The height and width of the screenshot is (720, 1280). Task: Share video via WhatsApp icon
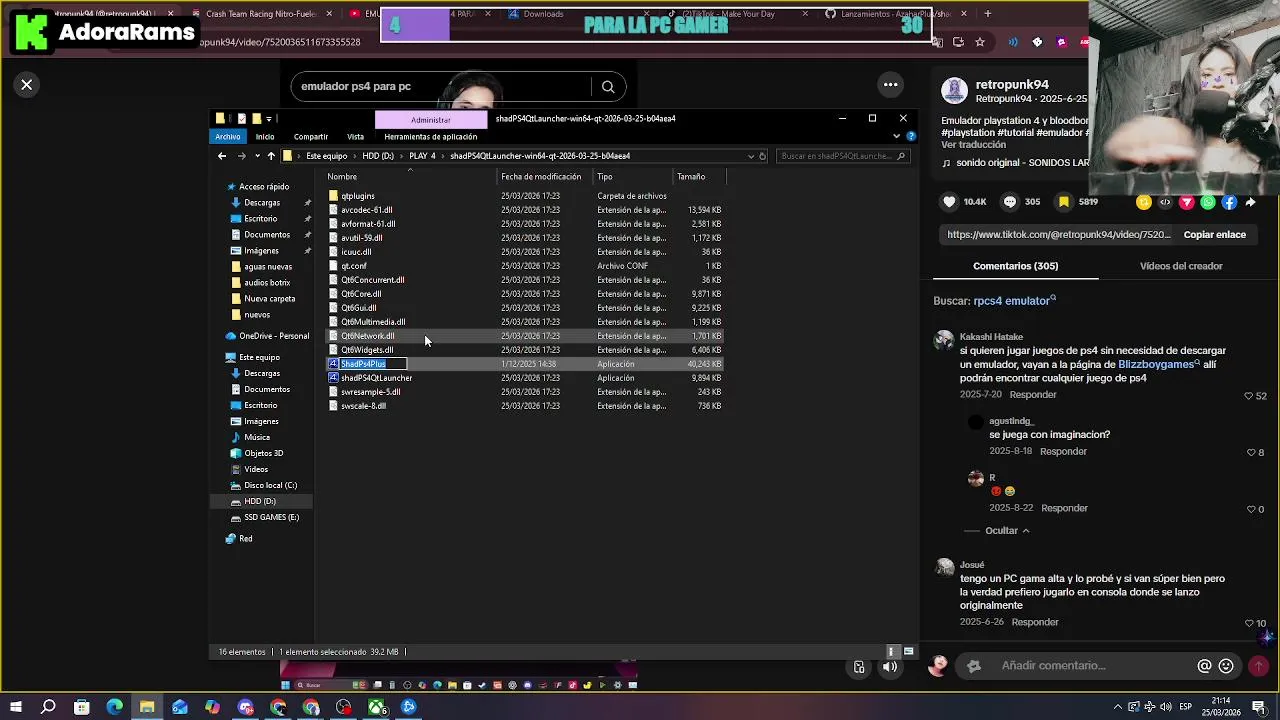(1208, 202)
